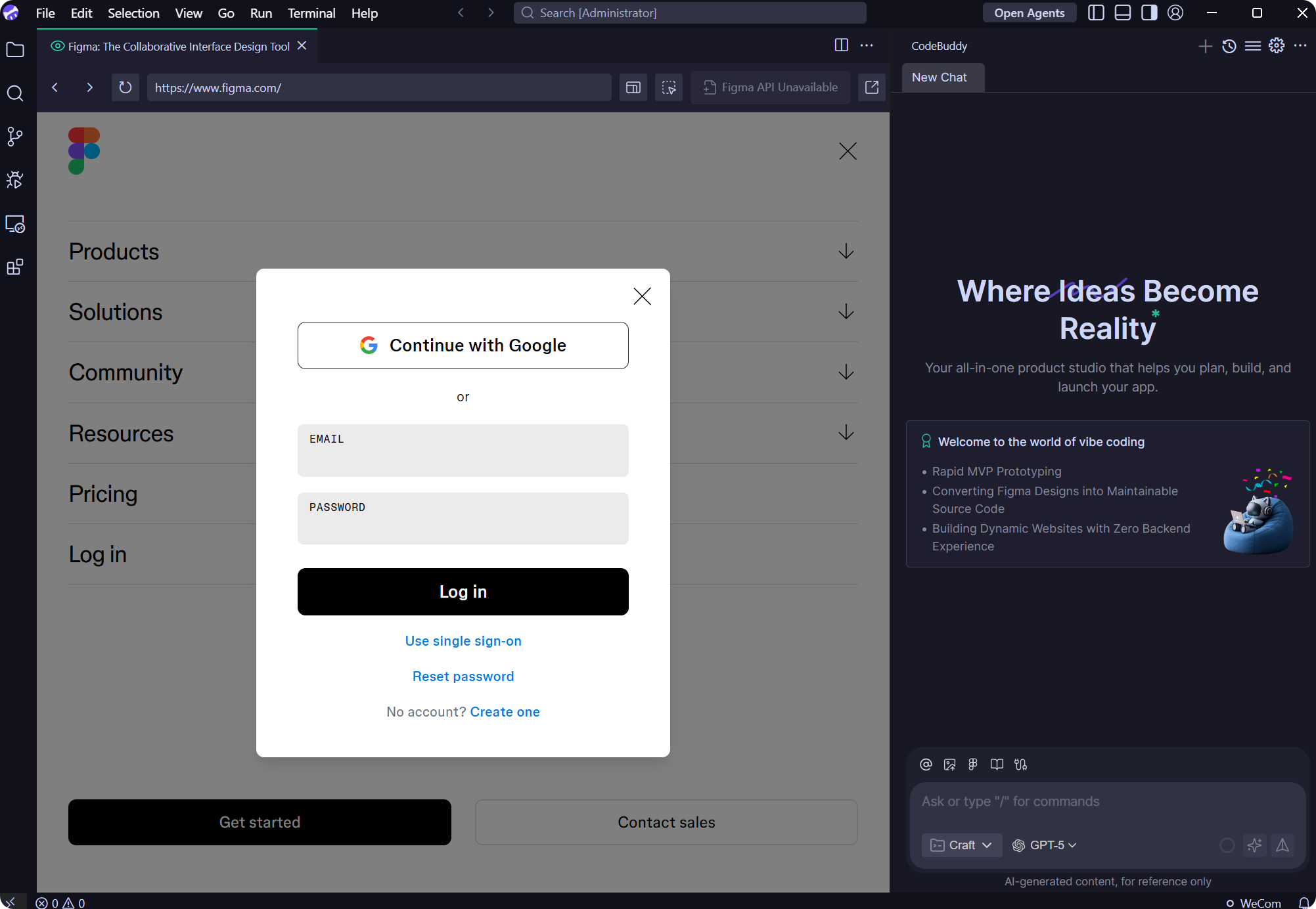Open CodeBuddy settings gear
Screen dimensions: 1316x909
click(x=1277, y=45)
